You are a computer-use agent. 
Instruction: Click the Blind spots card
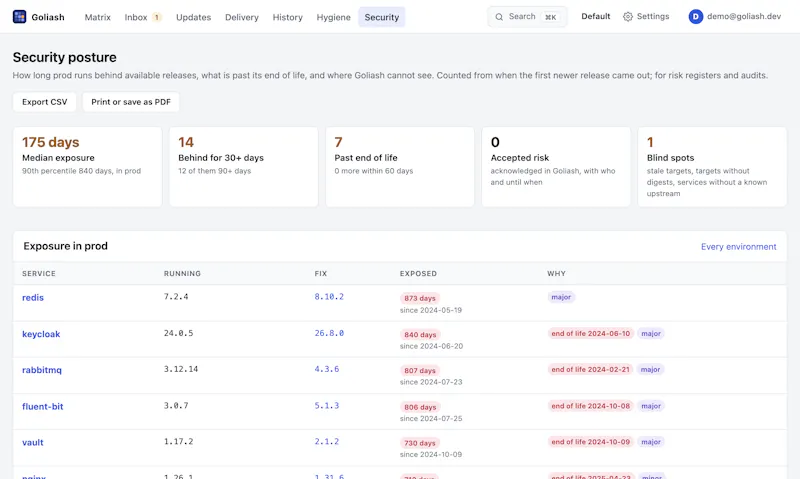click(712, 167)
